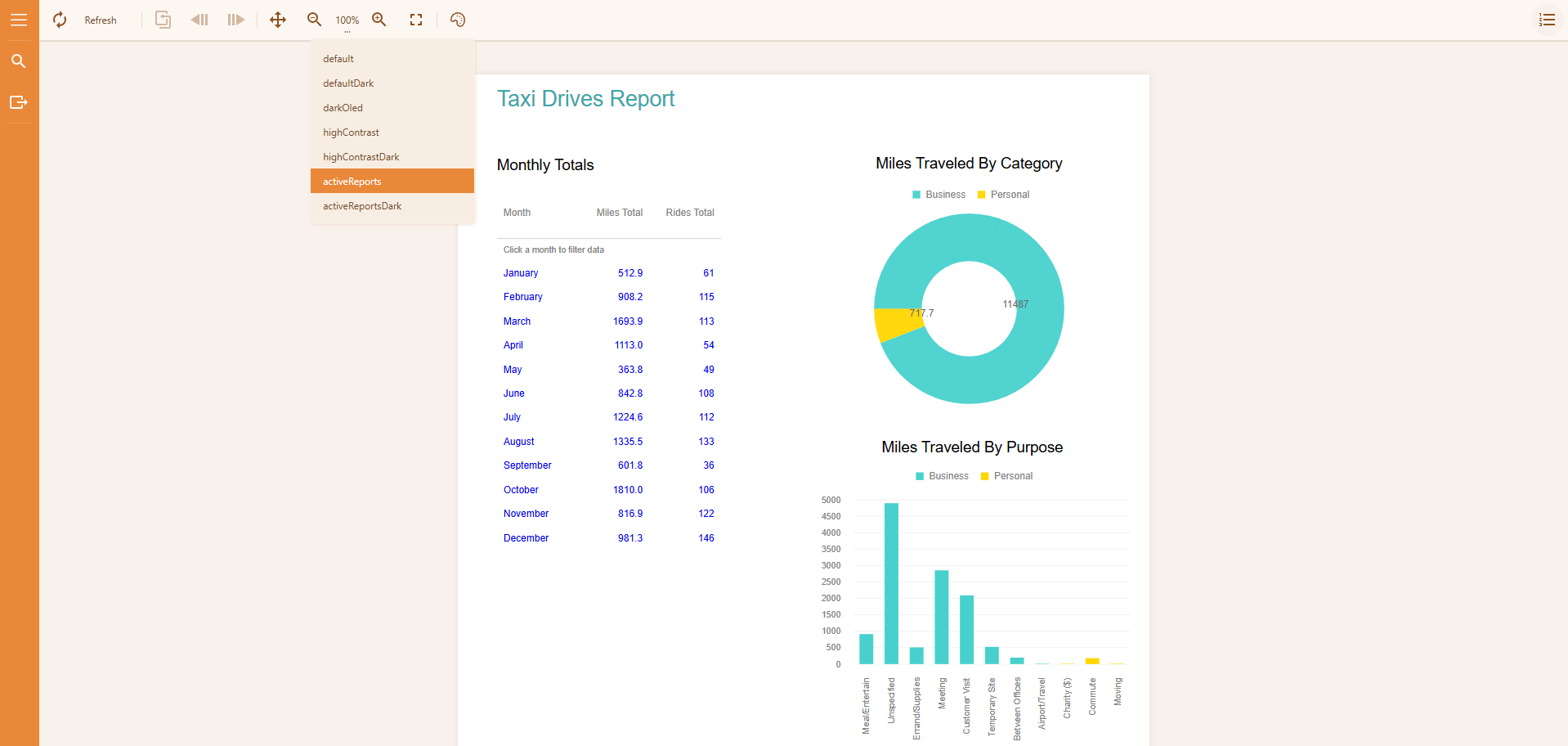This screenshot has height=746, width=1568.
Task: Filter data by December
Action: click(x=526, y=538)
